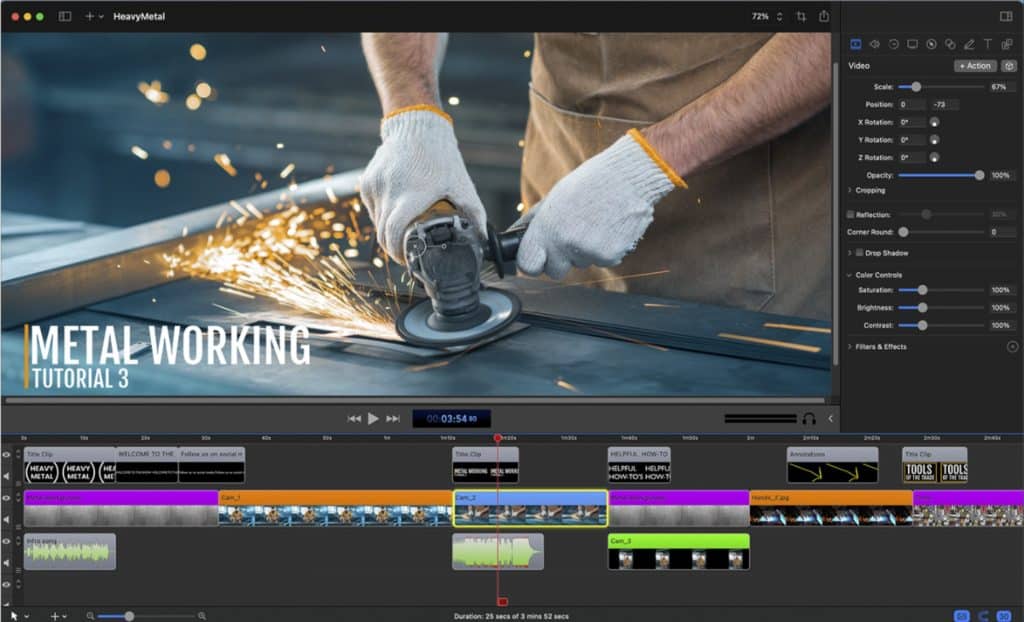Open the Video properties inspector tab
Screen dimensions: 1024x622
click(856, 44)
